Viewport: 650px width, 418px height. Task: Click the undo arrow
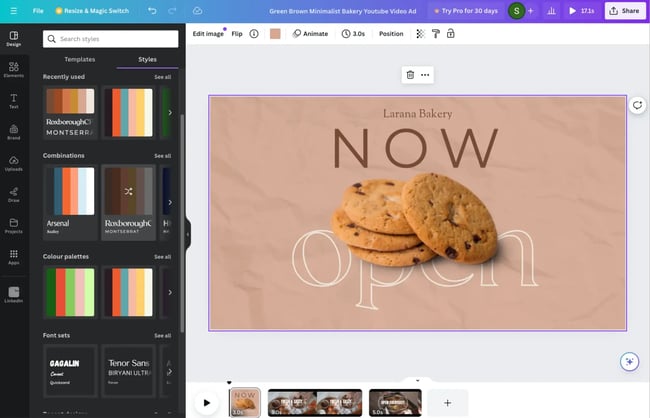[152, 10]
